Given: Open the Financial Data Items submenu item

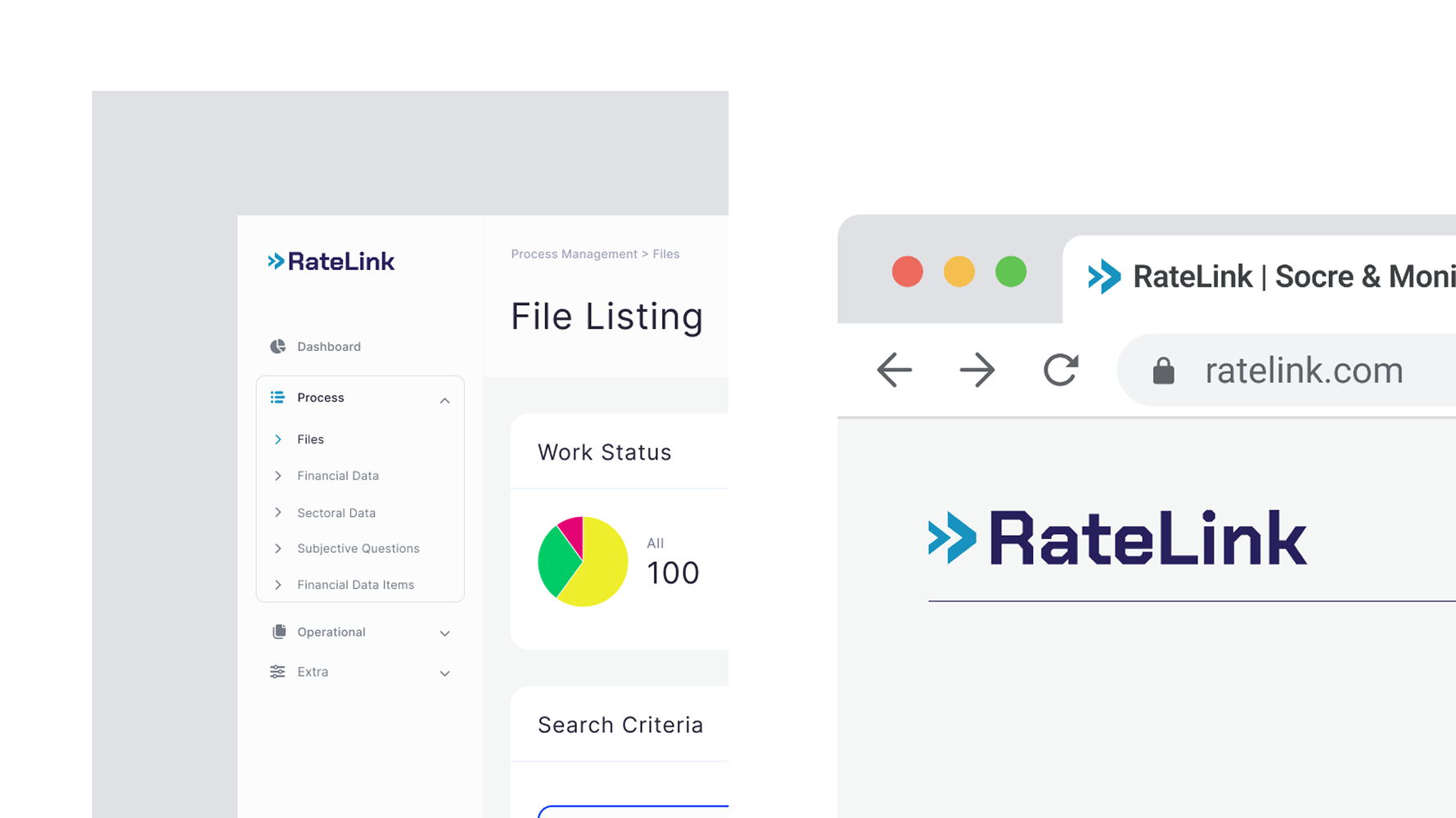Looking at the screenshot, I should tap(356, 585).
